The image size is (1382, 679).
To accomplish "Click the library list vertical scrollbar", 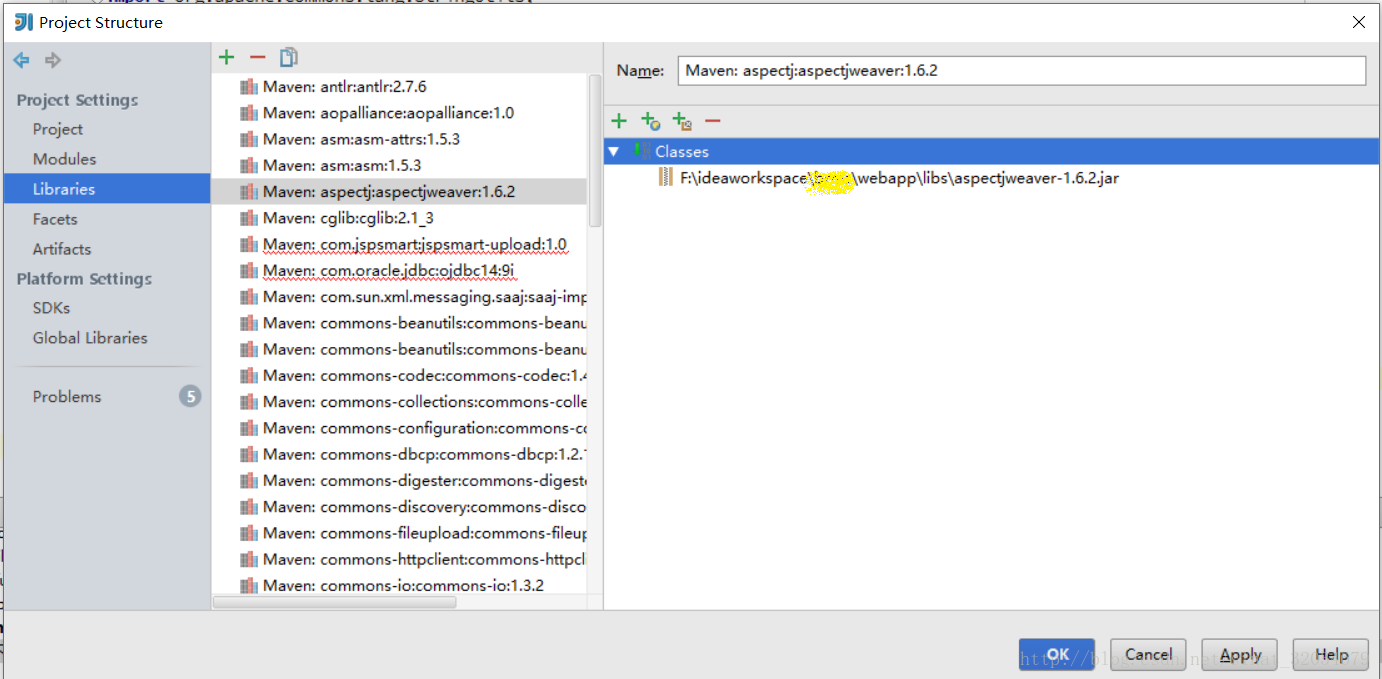I will [x=595, y=150].
